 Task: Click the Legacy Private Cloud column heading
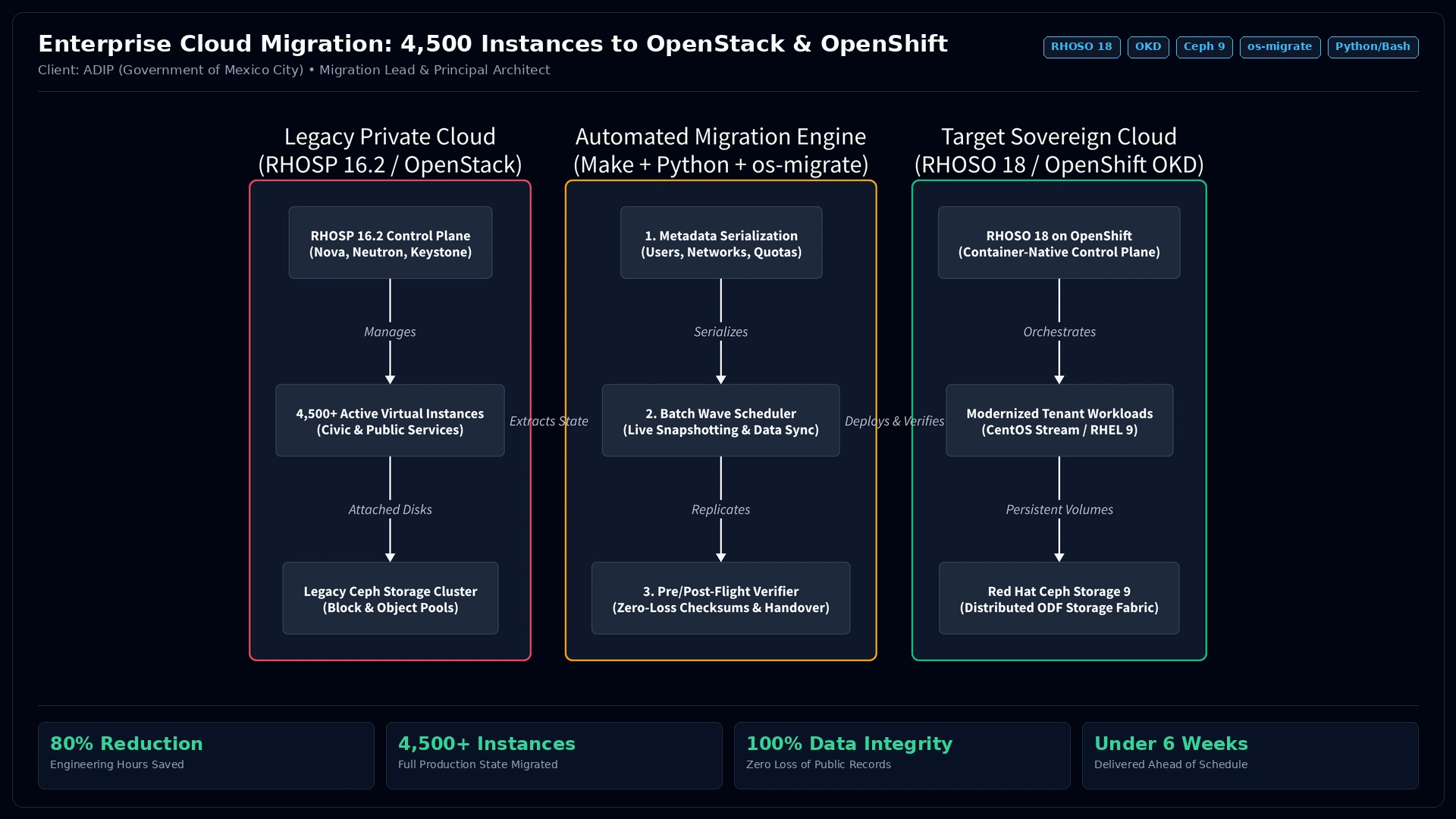tap(390, 150)
